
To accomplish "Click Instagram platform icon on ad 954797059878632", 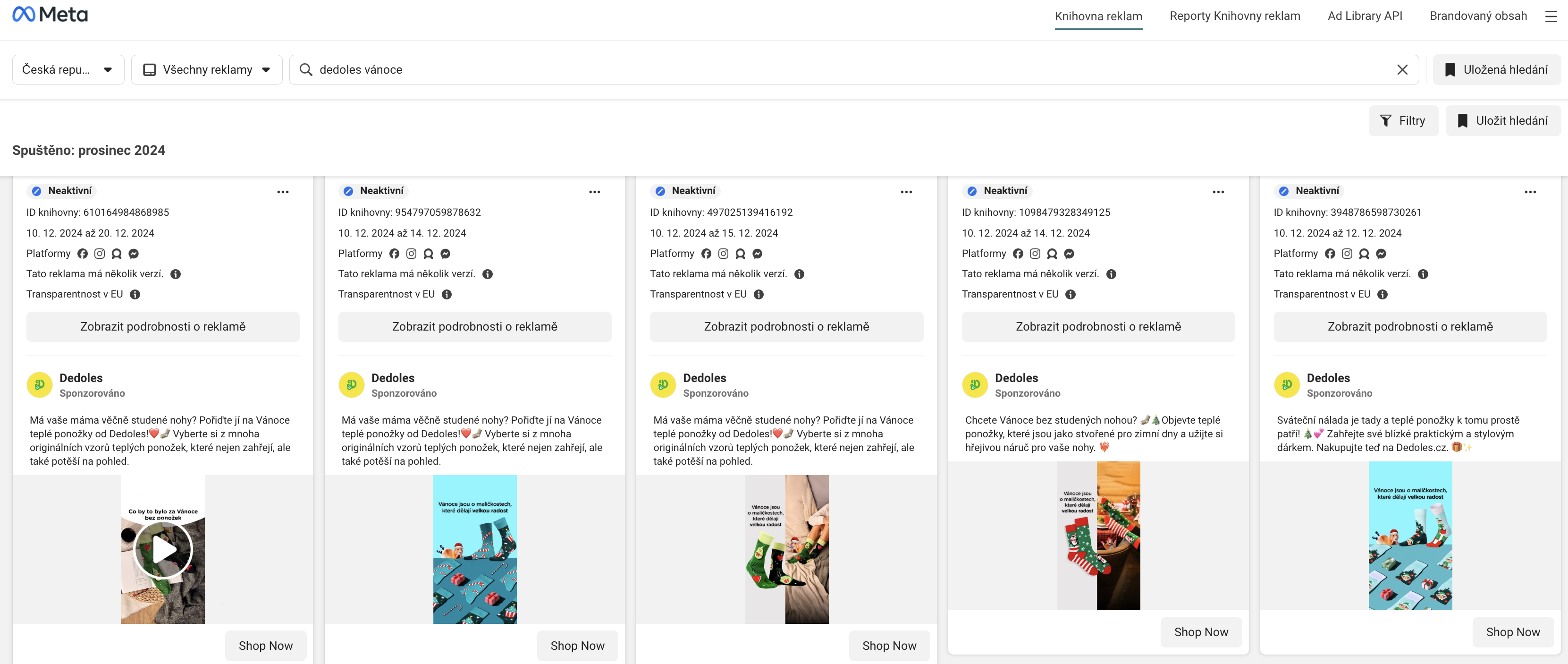I will pyautogui.click(x=412, y=254).
